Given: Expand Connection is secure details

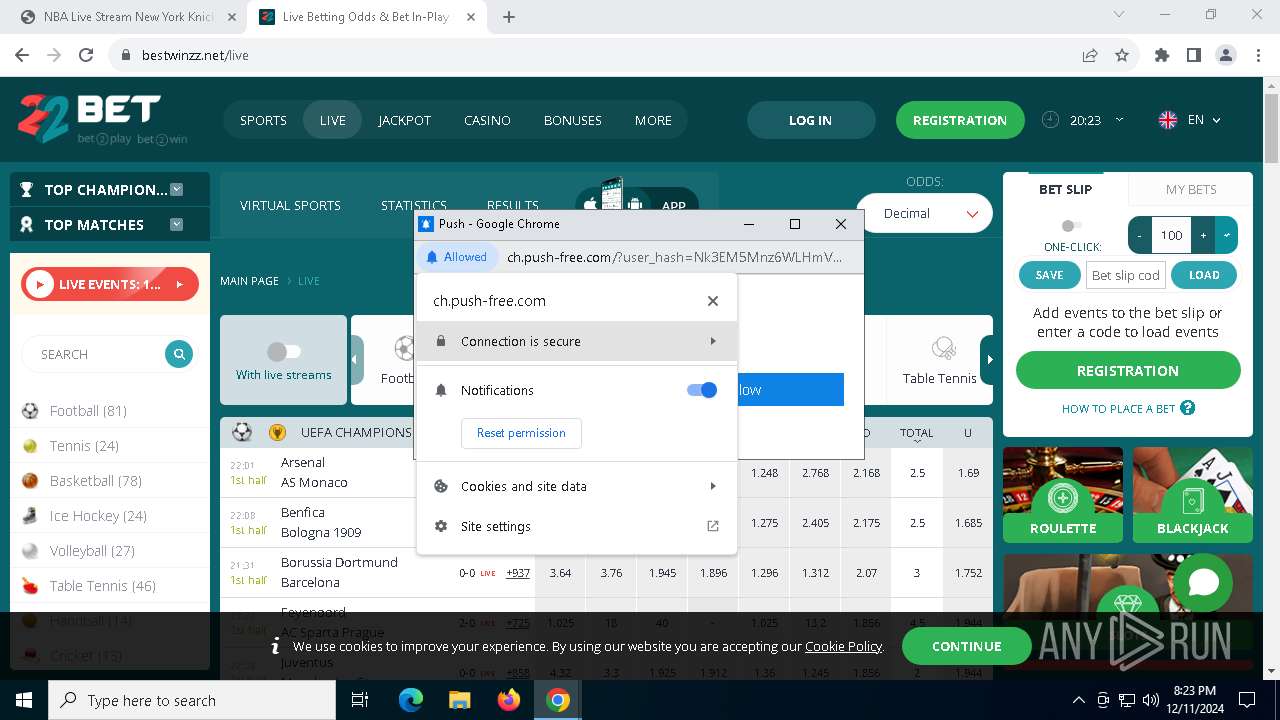Looking at the screenshot, I should pyautogui.click(x=577, y=341).
